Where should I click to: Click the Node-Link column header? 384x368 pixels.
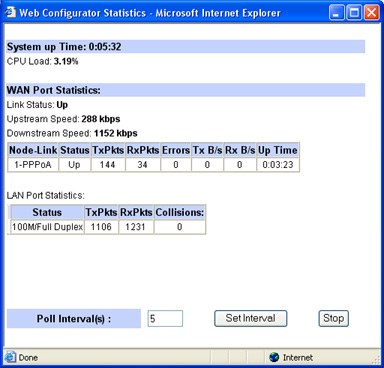(x=33, y=150)
